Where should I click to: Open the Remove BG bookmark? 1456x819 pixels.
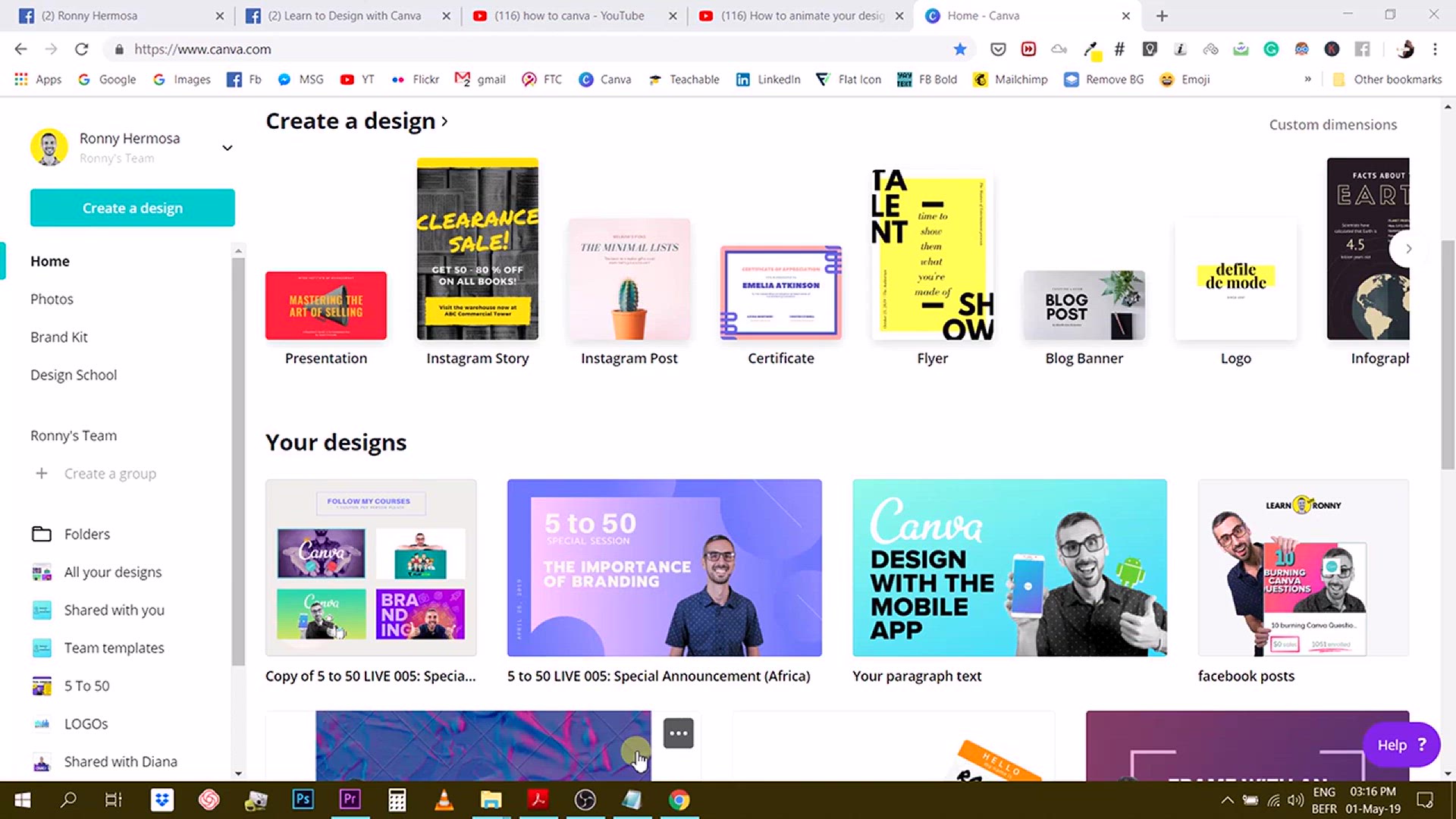coord(1103,80)
